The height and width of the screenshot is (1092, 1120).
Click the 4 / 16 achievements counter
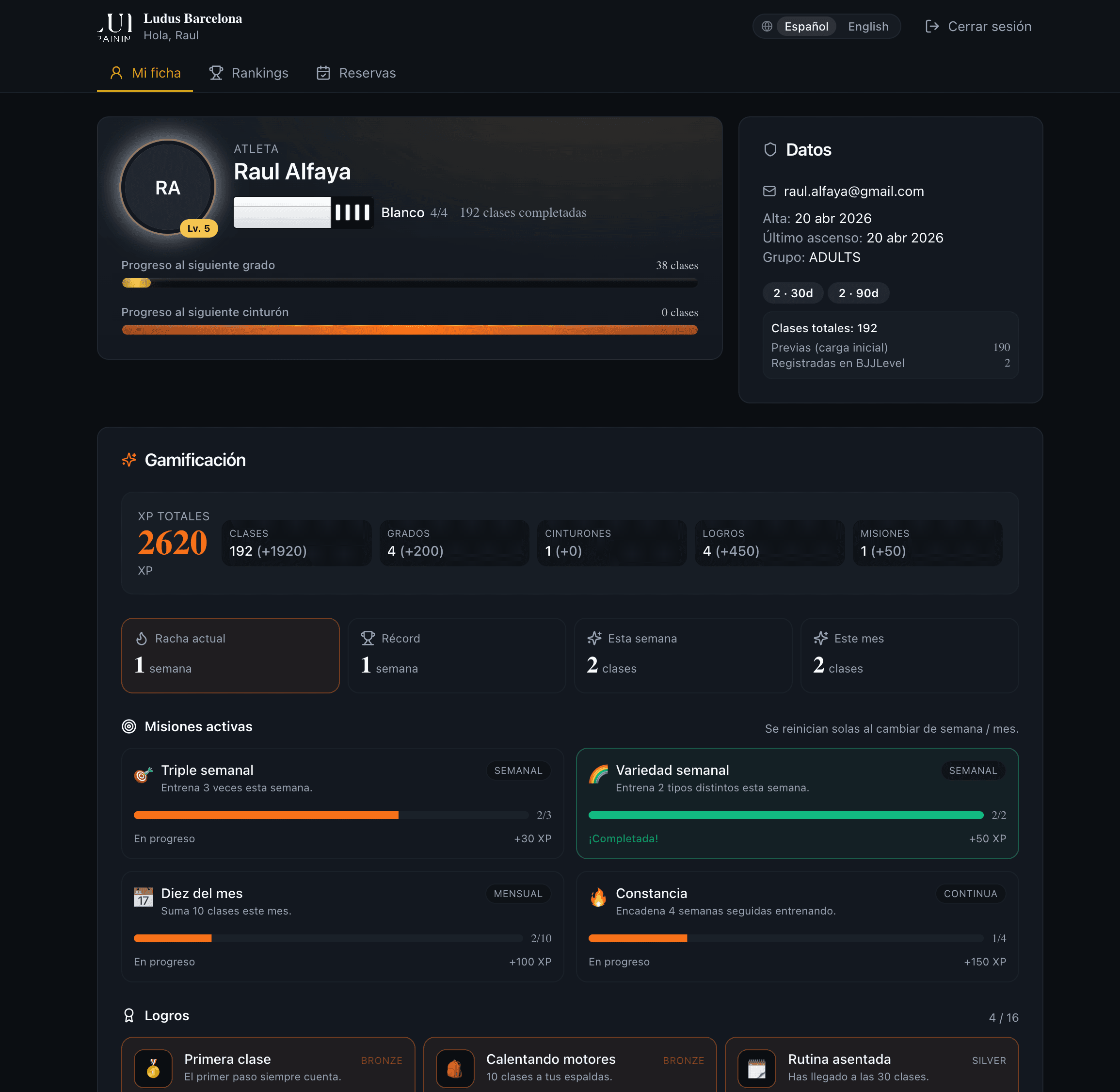point(1004,1017)
